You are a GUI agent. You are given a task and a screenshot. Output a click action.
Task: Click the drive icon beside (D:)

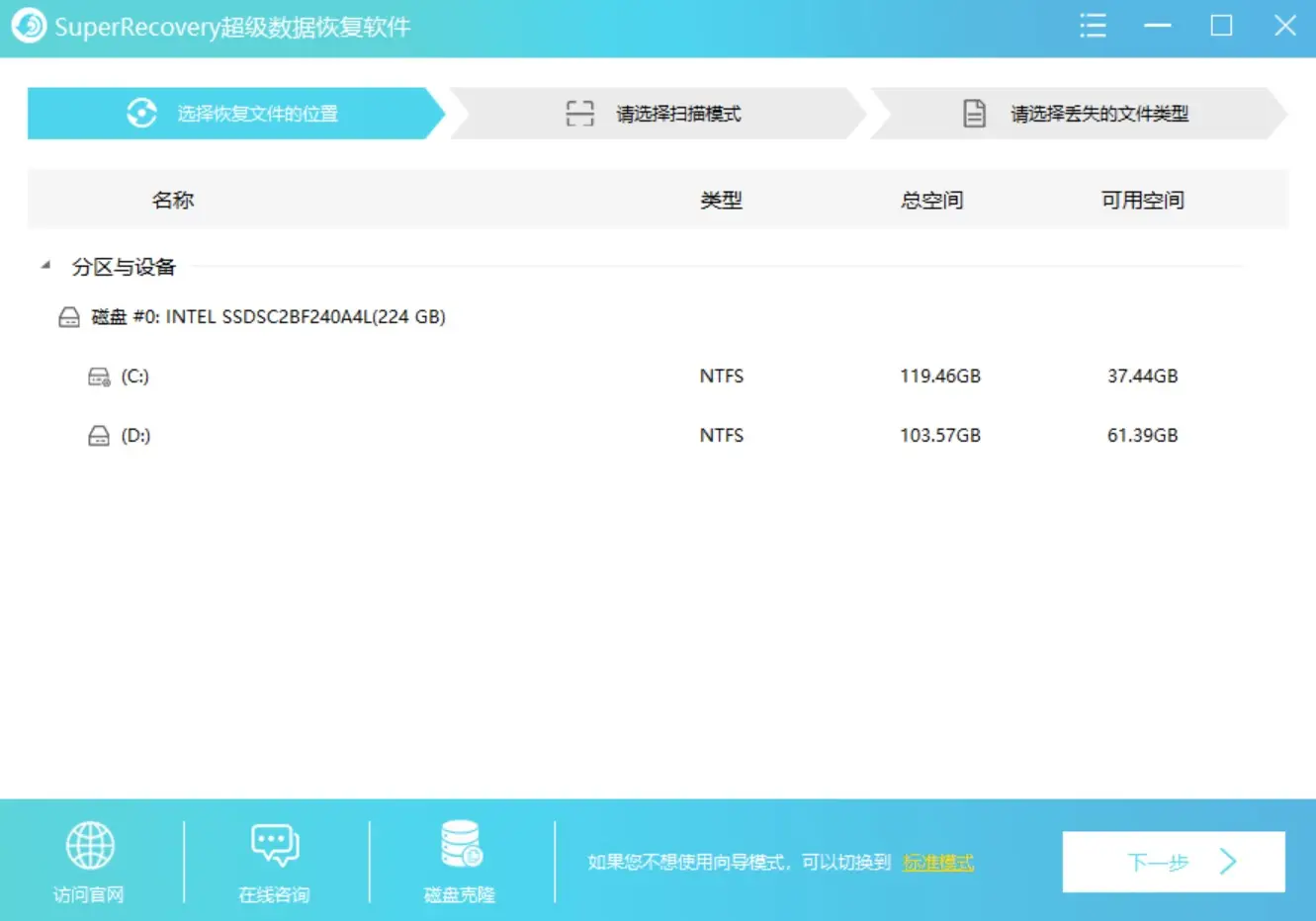pyautogui.click(x=98, y=435)
